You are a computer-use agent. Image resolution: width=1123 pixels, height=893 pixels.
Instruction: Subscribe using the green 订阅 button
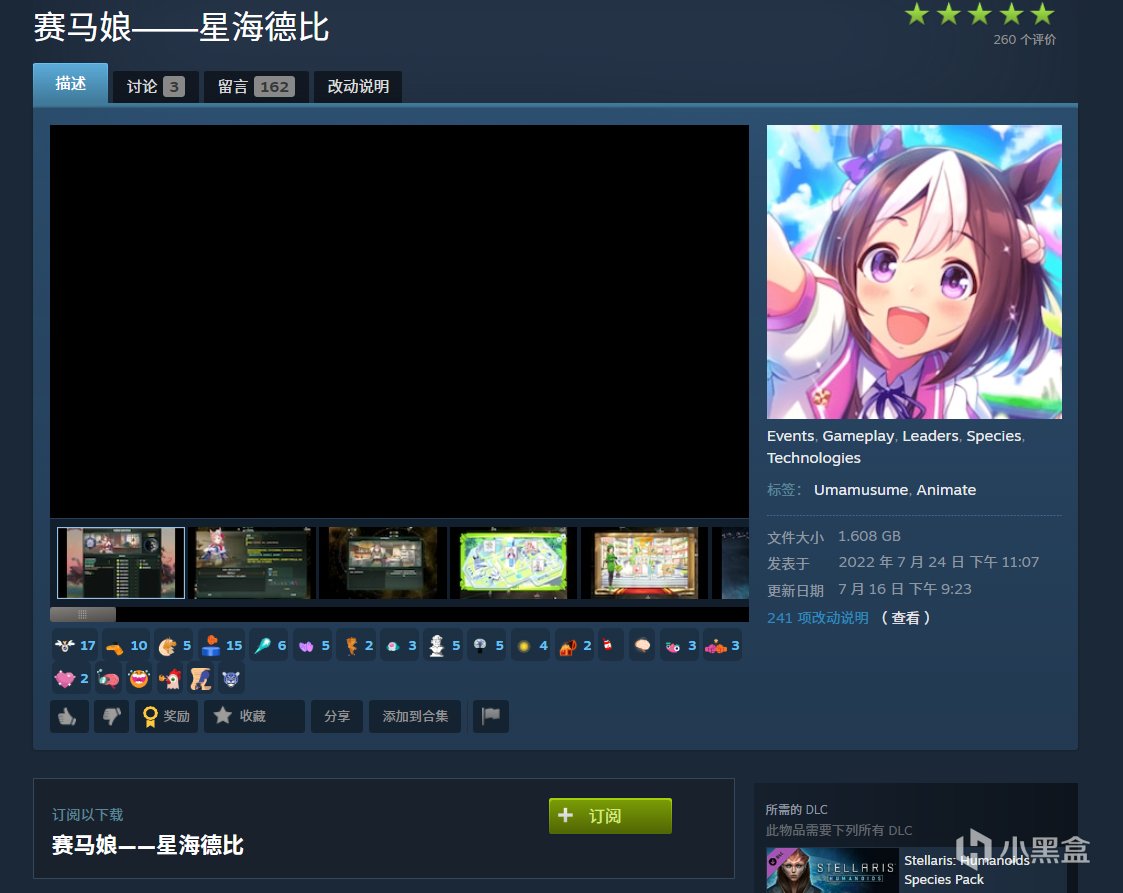[610, 816]
